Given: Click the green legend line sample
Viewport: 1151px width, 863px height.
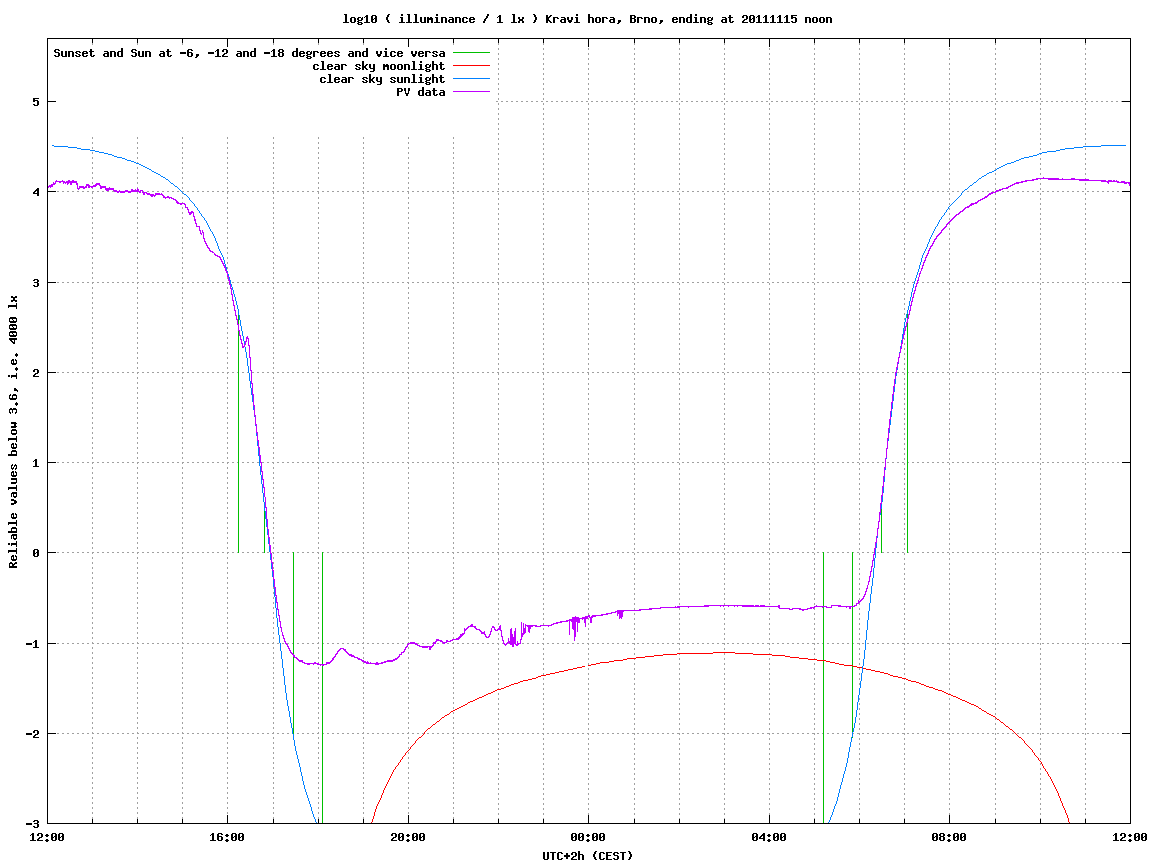Looking at the screenshot, I should 471,53.
